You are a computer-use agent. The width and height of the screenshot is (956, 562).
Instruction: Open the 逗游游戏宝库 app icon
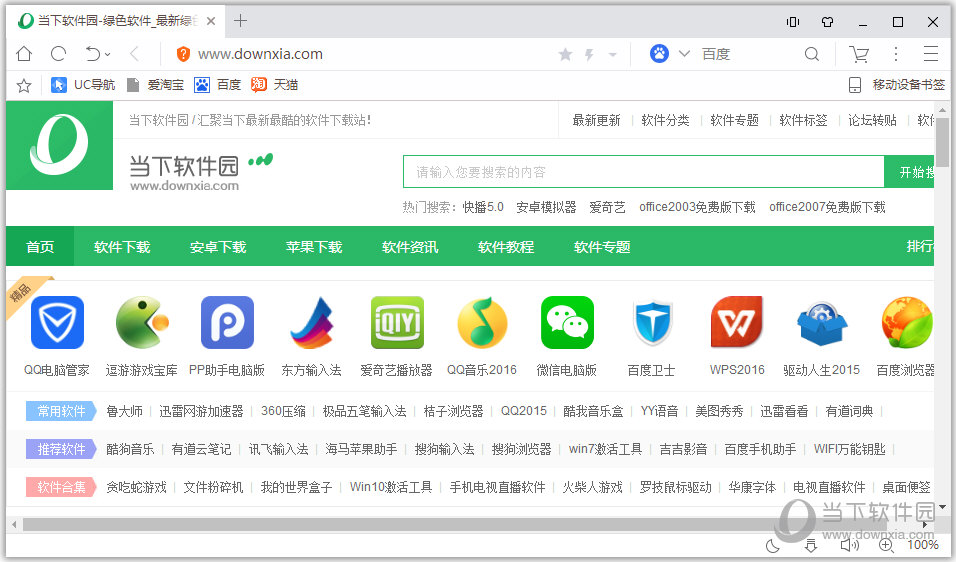(142, 322)
